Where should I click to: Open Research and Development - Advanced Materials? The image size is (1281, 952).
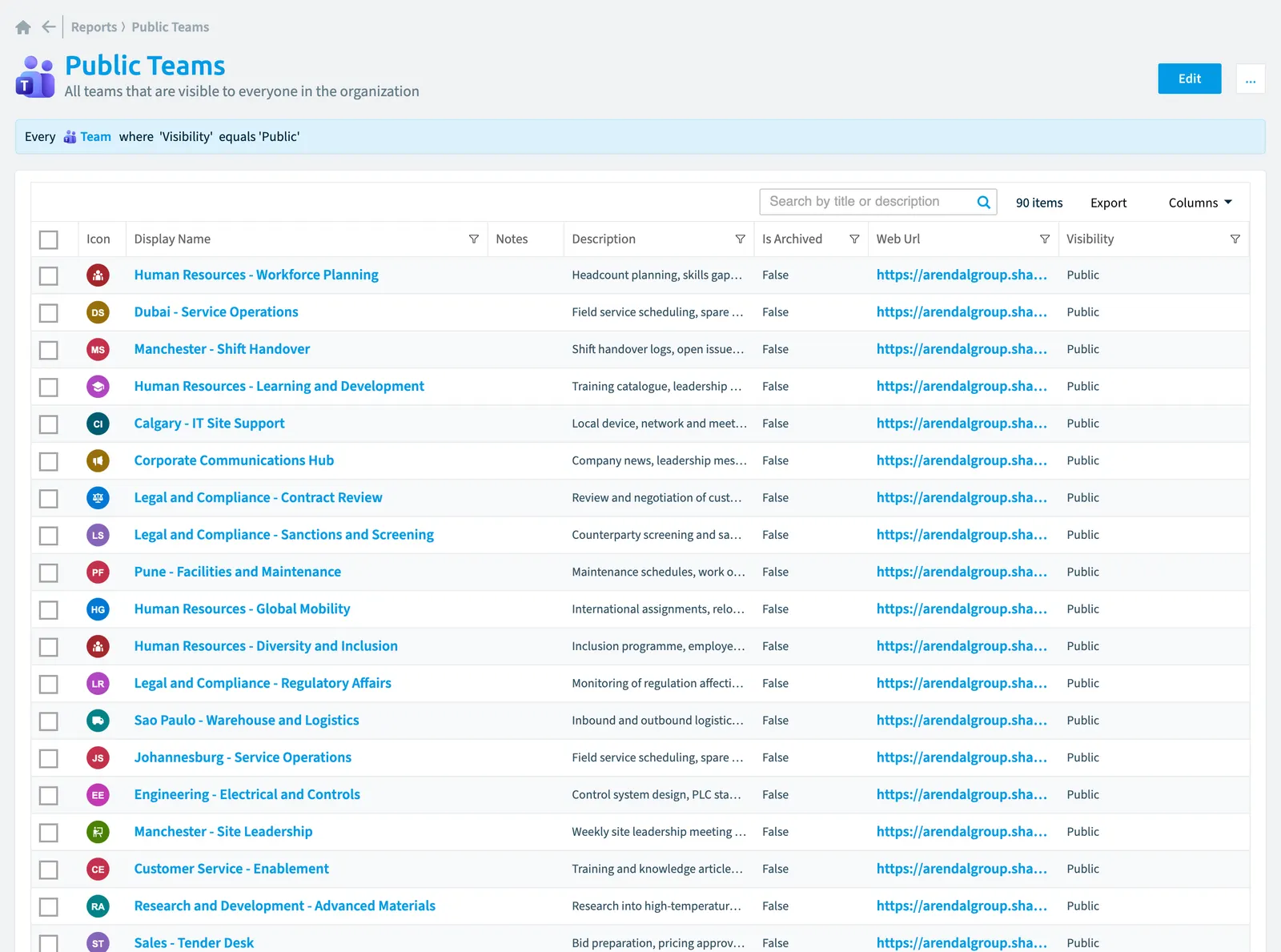coord(285,906)
